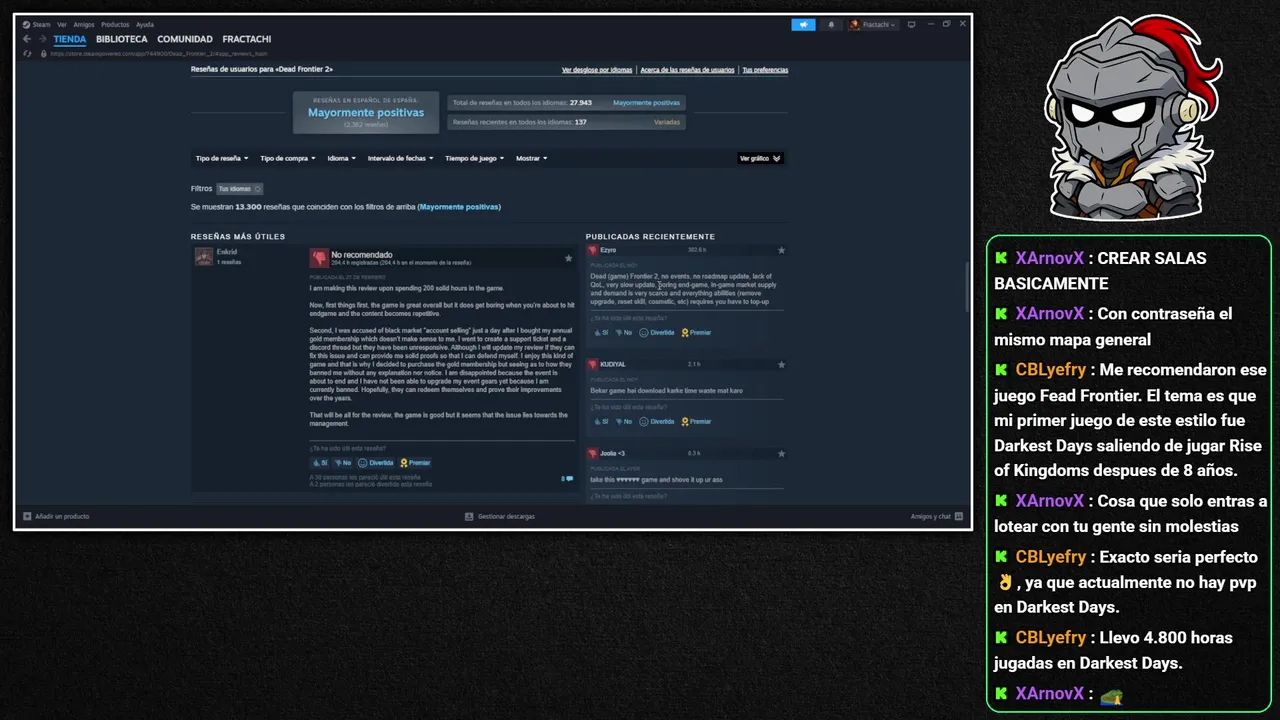The height and width of the screenshot is (720, 1280).
Task: Click Variadas recent reviews link
Action: point(667,122)
